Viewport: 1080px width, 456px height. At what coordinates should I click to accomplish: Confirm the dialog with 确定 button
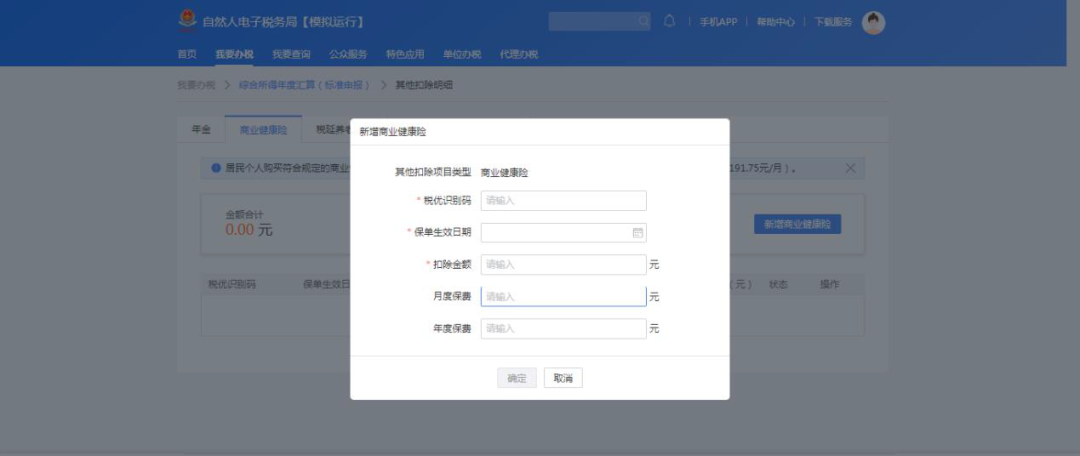[517, 378]
